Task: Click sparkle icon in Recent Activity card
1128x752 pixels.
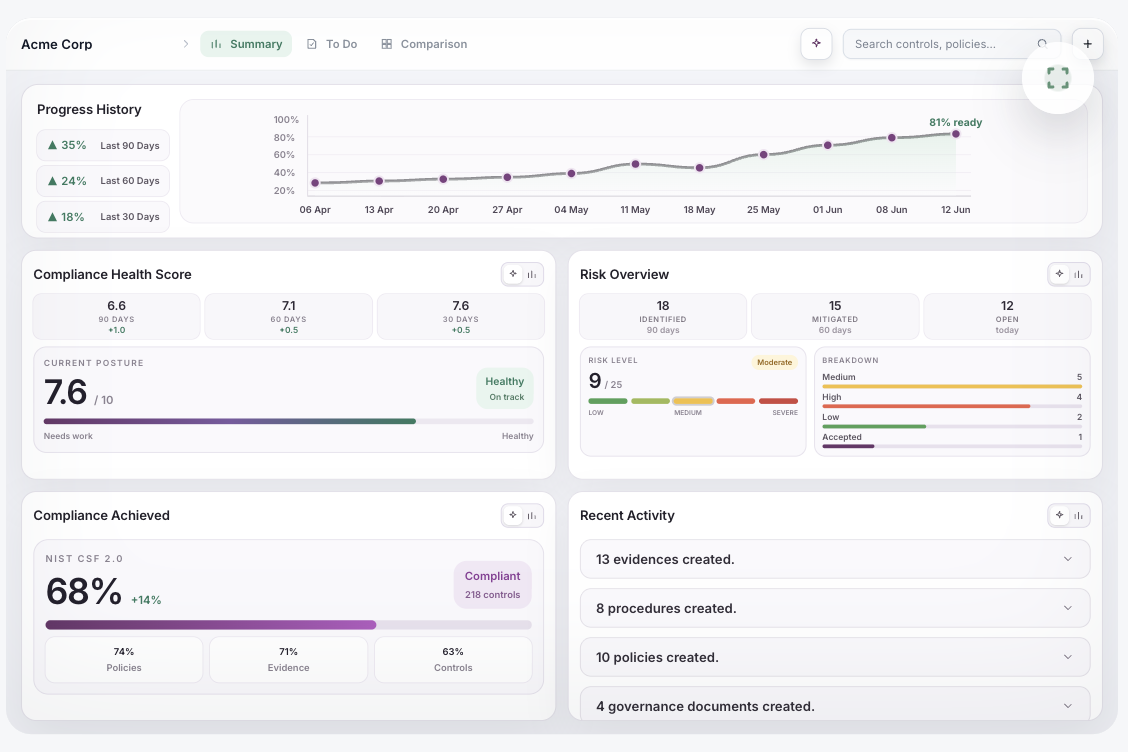Action: tap(1060, 515)
